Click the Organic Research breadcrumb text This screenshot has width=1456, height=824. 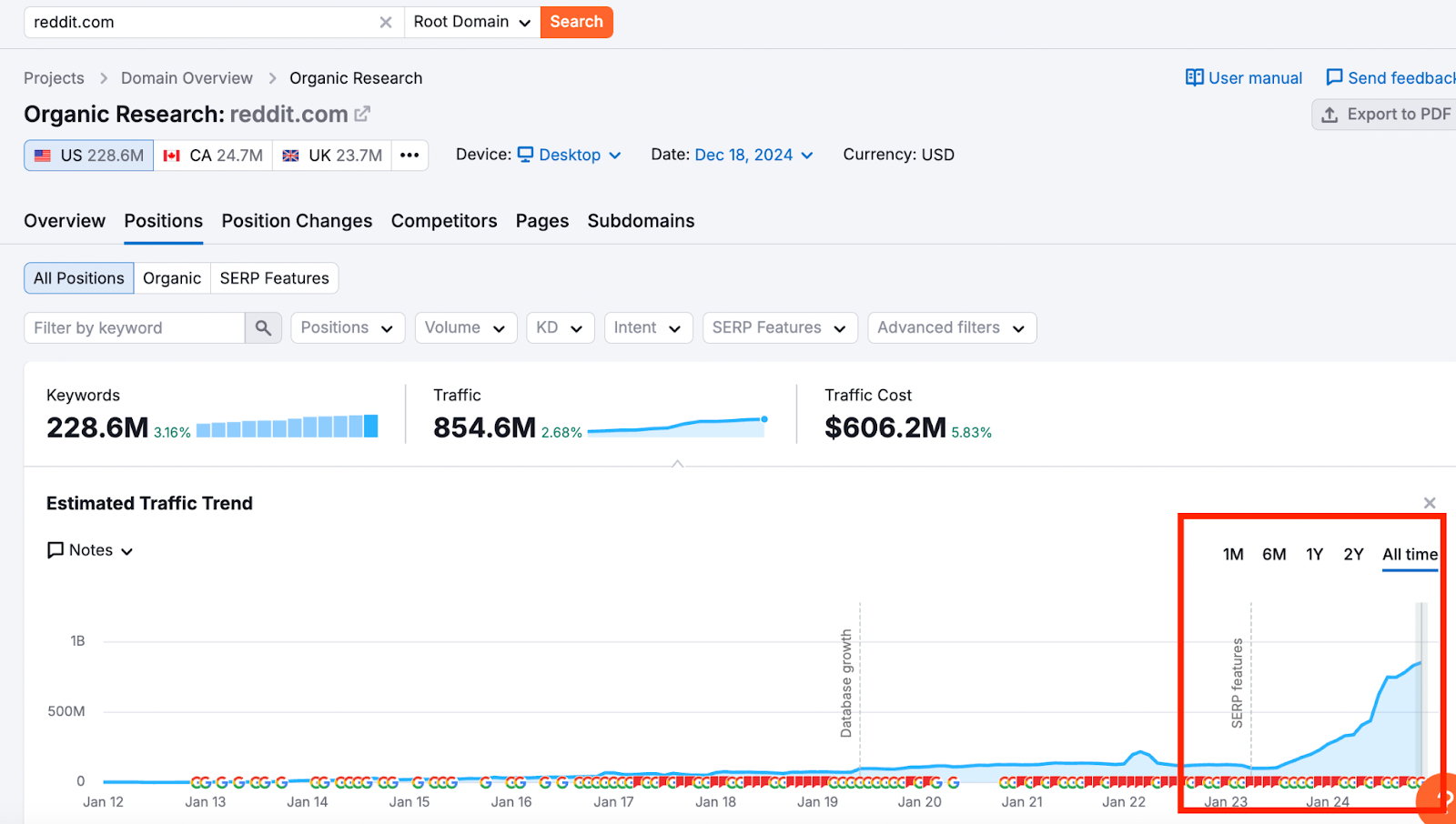356,78
